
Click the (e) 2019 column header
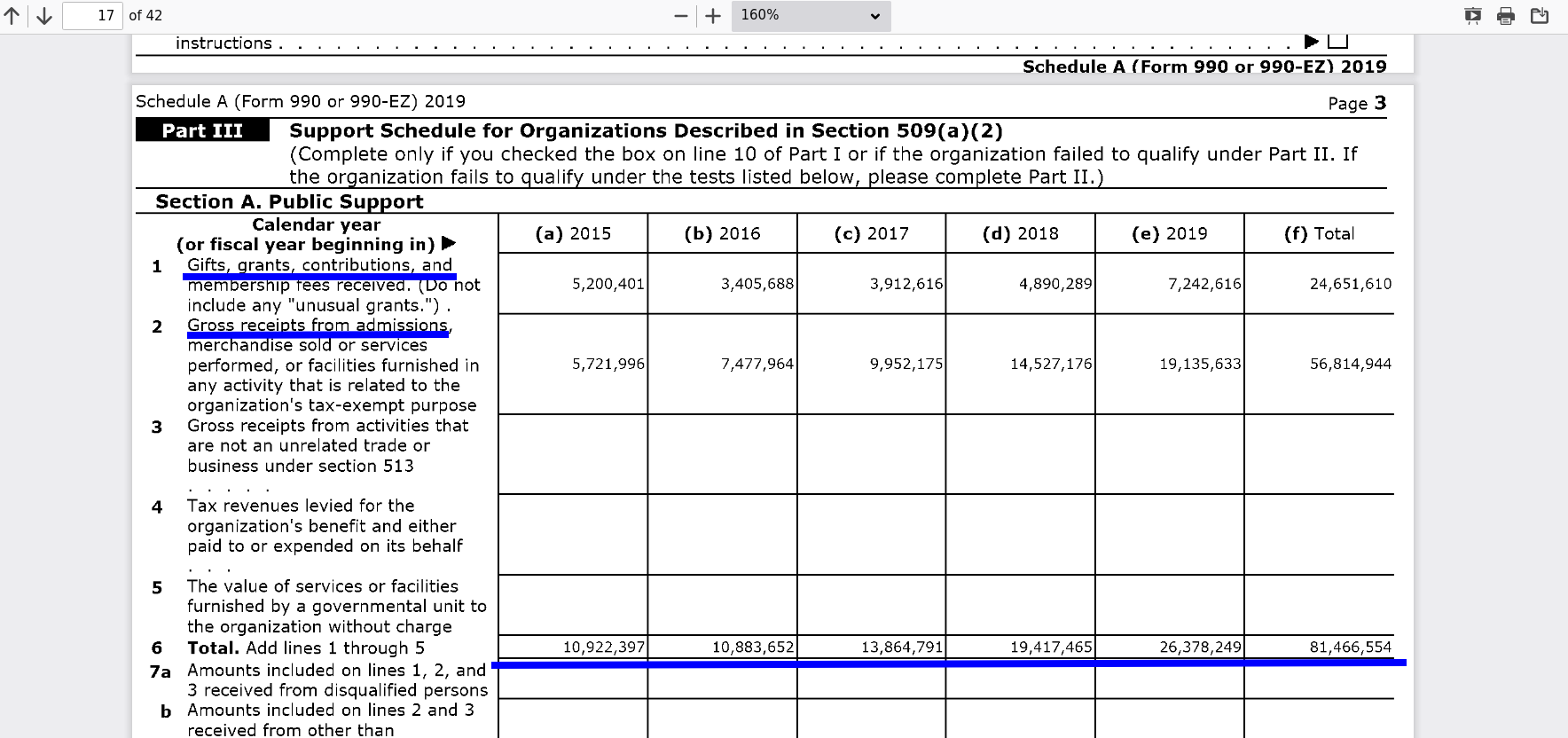coord(1169,233)
